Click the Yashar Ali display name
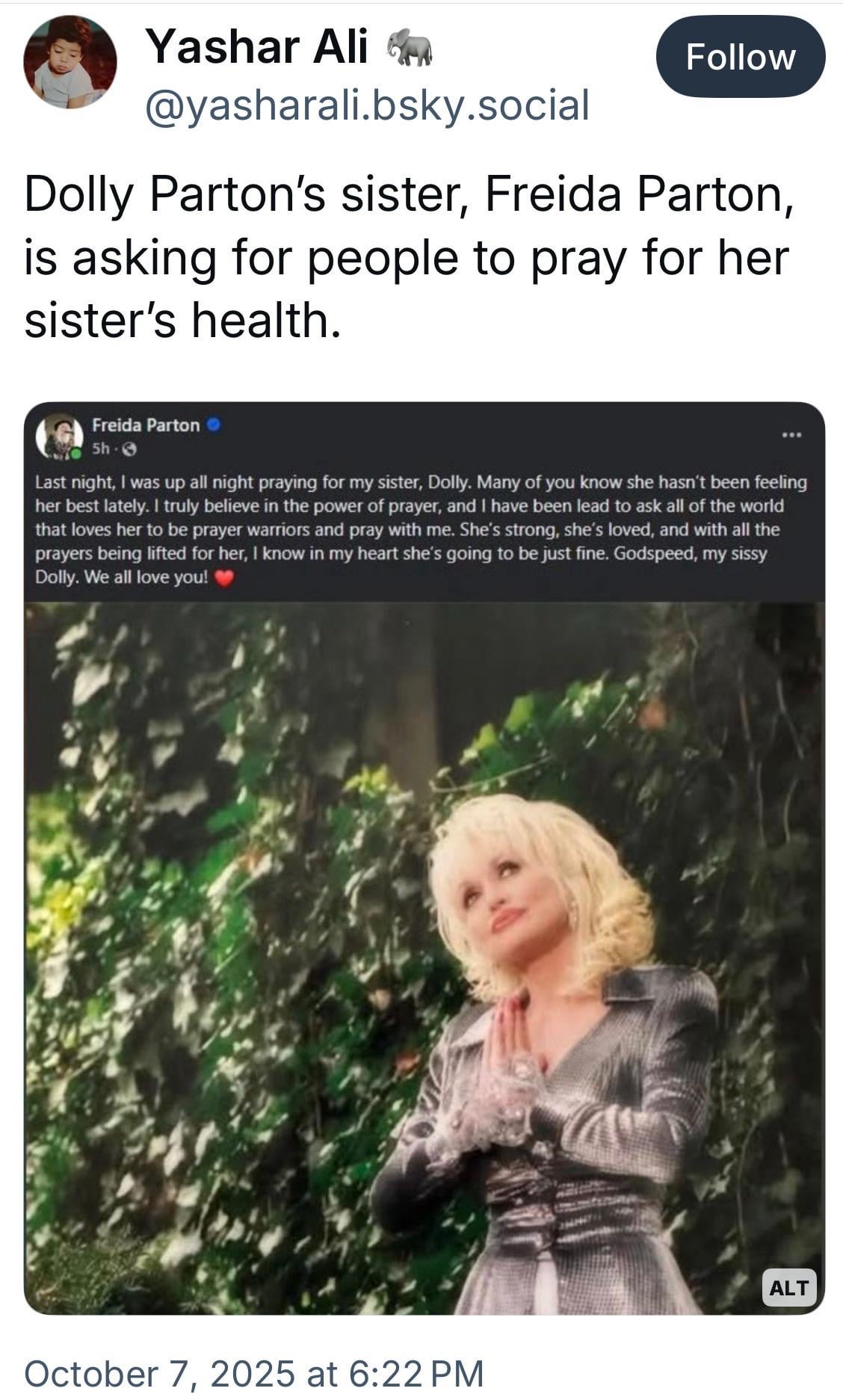Screen dimensions: 843x1400 pos(256,47)
